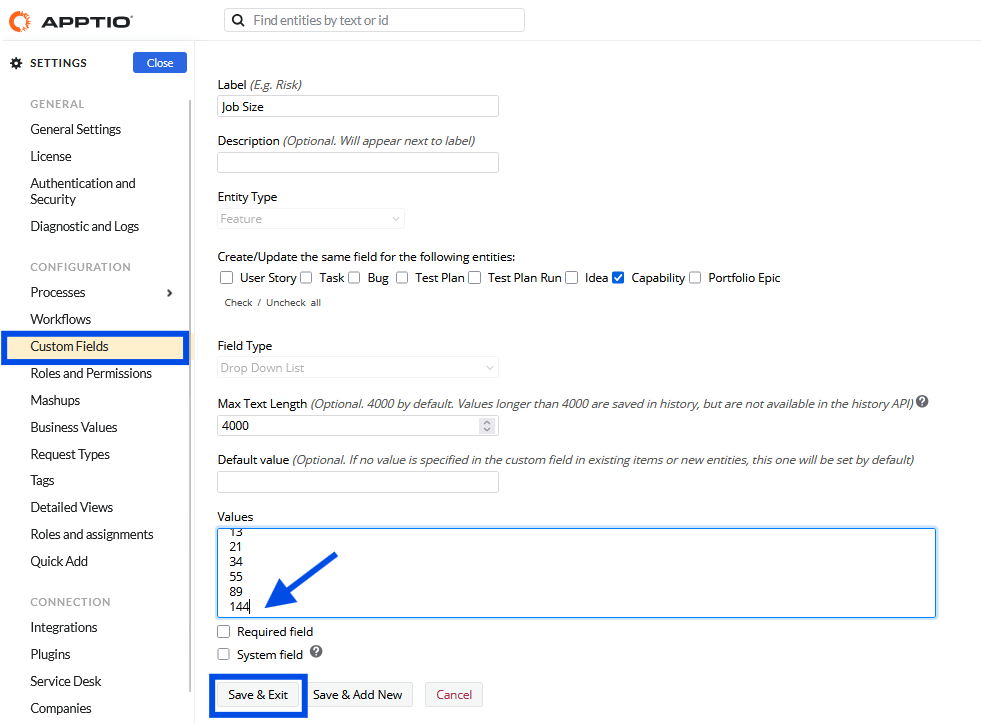Close the Settings panel
Viewport: 981px width, 723px height.
160,63
